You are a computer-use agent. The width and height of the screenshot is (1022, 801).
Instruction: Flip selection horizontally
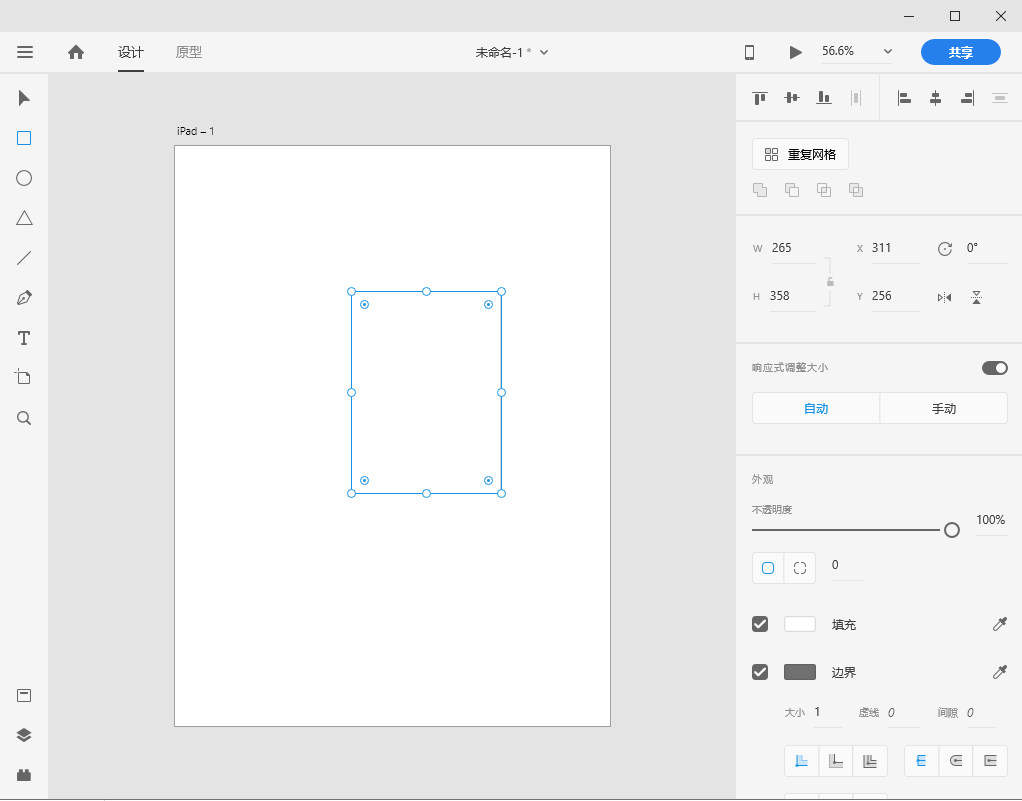click(944, 298)
